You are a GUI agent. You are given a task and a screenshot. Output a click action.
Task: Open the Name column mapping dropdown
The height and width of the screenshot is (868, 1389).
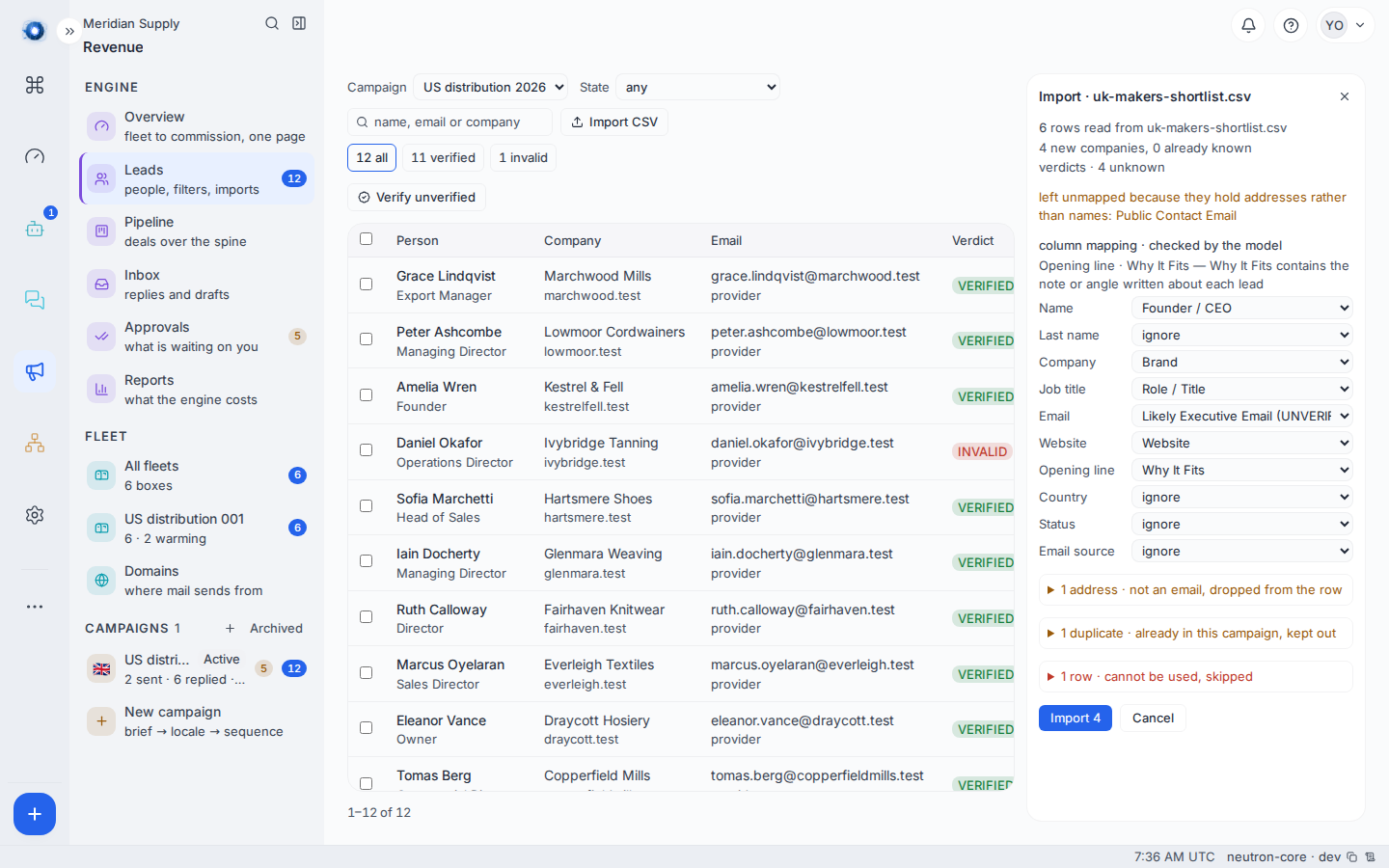click(x=1241, y=308)
